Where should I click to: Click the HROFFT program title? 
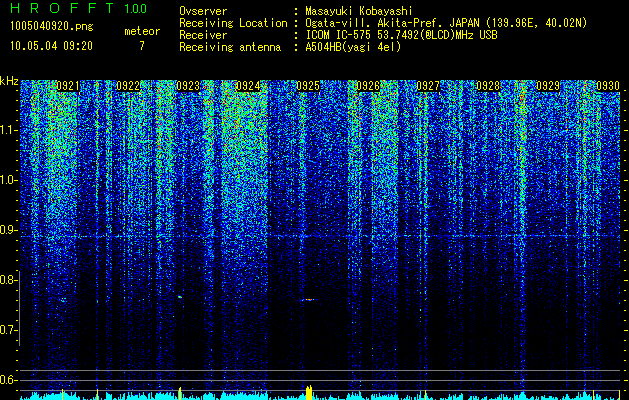(62, 8)
